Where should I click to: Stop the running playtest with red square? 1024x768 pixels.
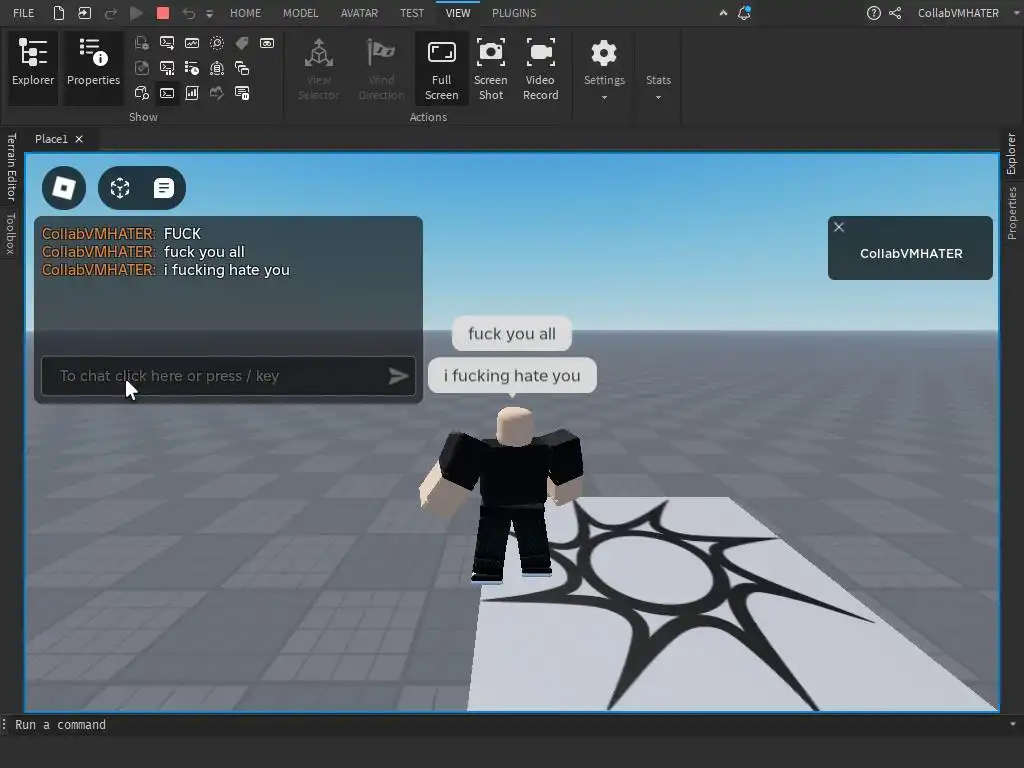click(x=163, y=12)
